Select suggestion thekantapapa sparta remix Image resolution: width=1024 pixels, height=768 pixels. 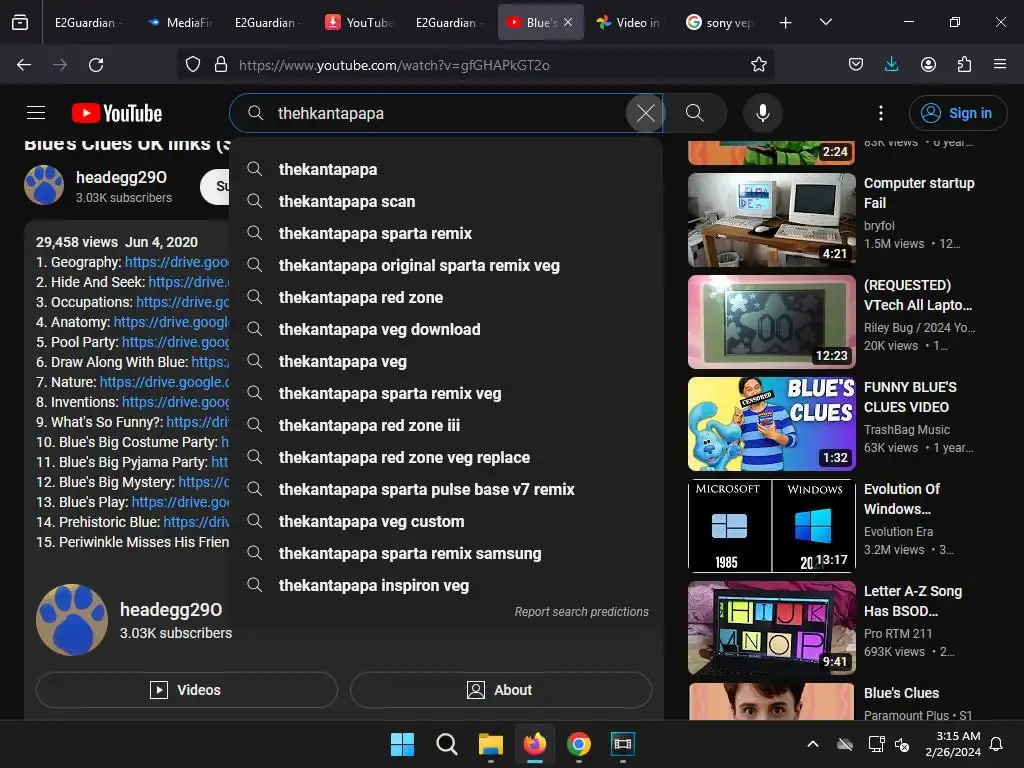click(446, 233)
